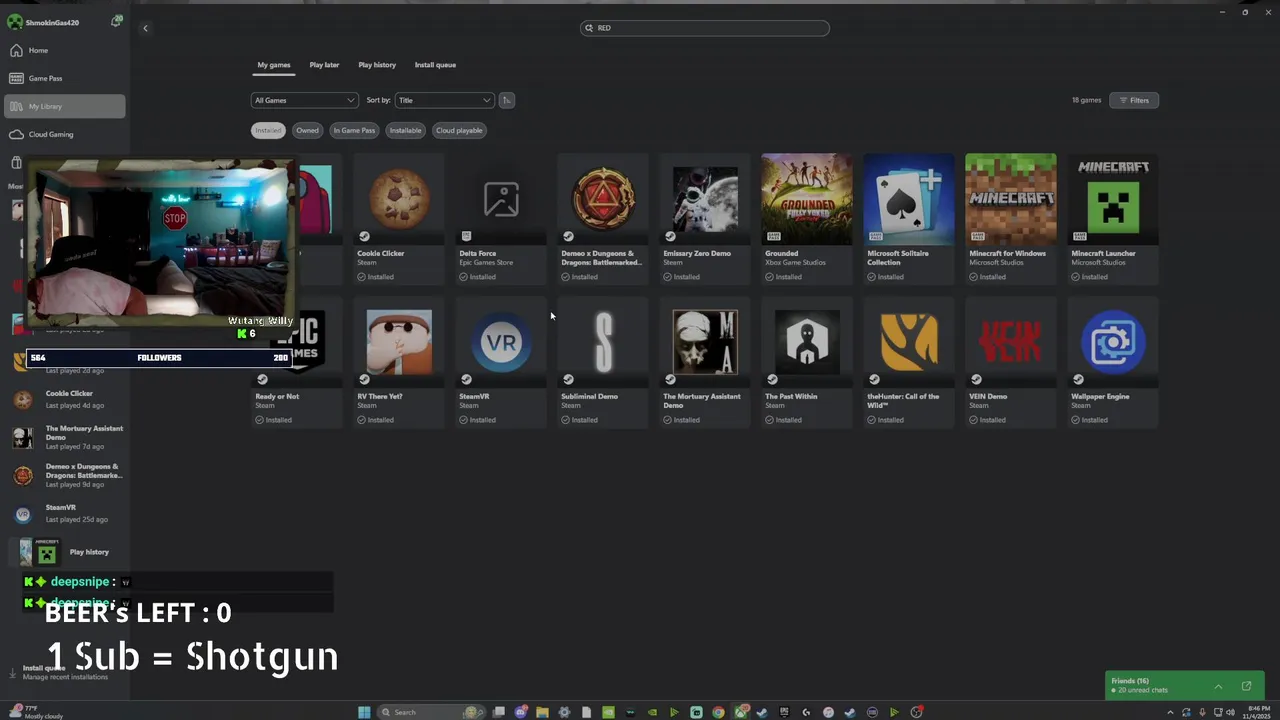Screen dimensions: 1280x720
Task: Open VEIN Demo tile
Action: tap(1011, 362)
